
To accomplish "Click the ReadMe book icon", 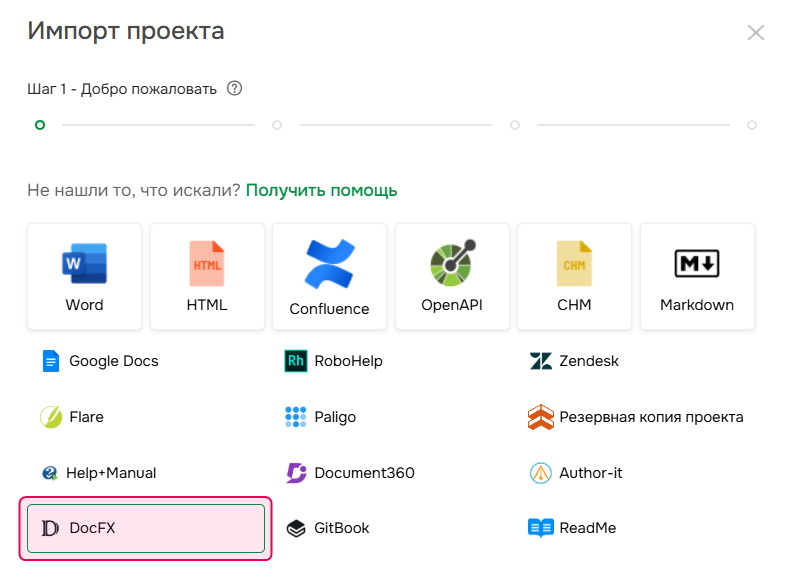I will [541, 528].
